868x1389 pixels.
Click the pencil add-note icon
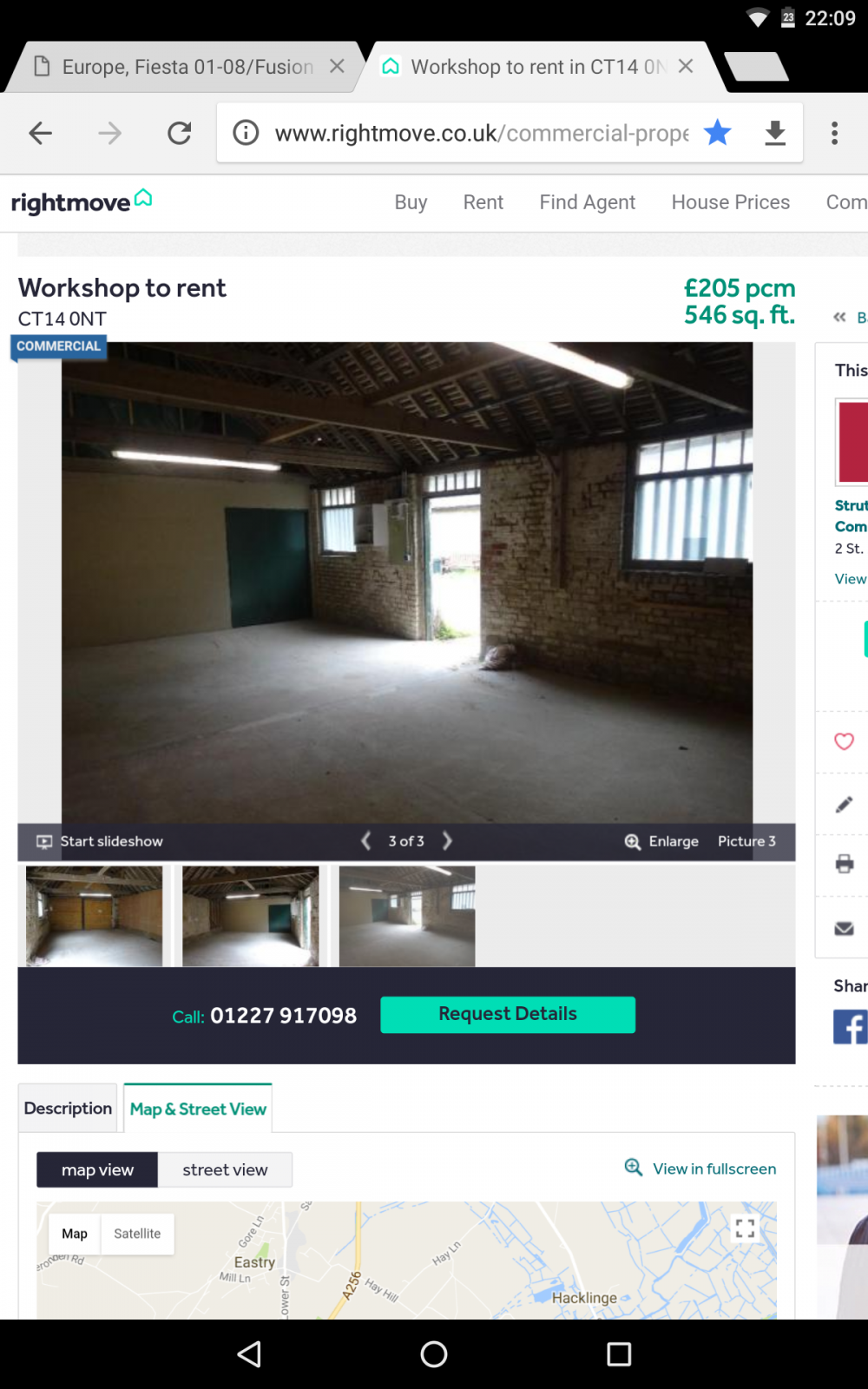pos(844,805)
